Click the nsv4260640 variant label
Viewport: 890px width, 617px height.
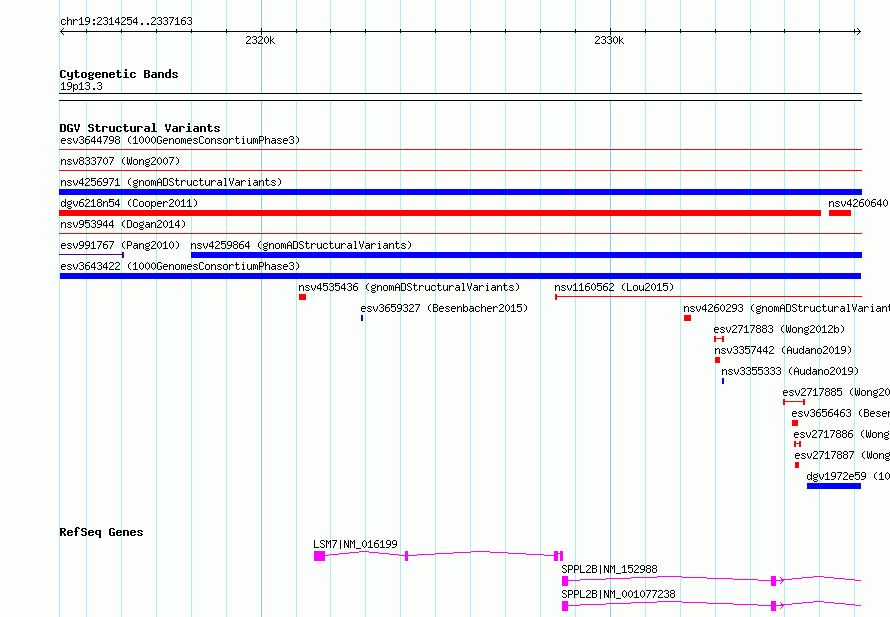point(858,203)
